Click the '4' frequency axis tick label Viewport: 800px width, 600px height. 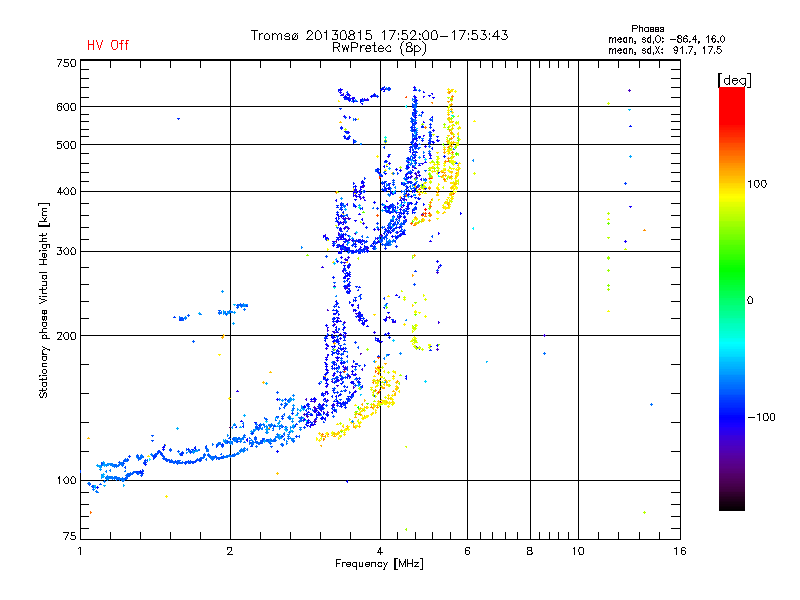tap(380, 551)
